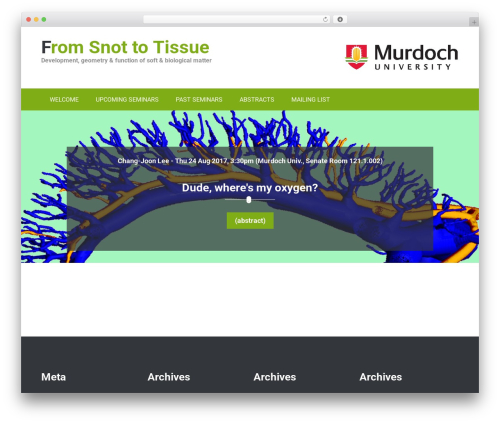Click the yellow minimize window dot
The image size is (500, 423).
[x=36, y=20]
